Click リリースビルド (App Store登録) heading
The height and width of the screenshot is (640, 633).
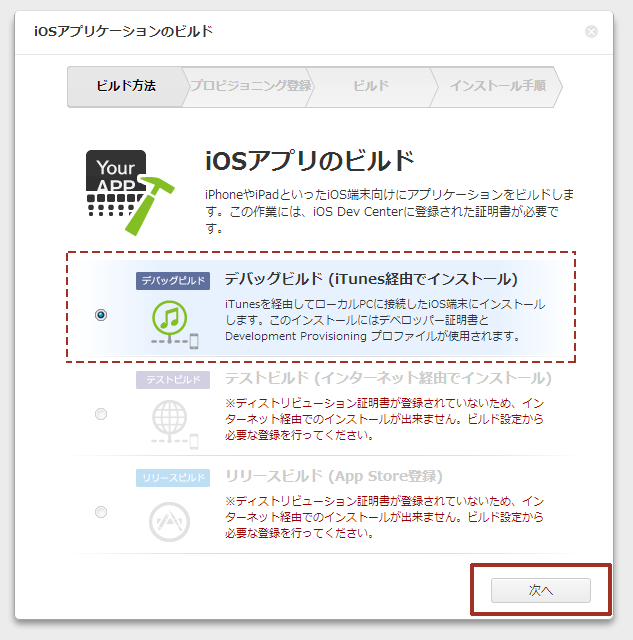pyautogui.click(x=334, y=476)
